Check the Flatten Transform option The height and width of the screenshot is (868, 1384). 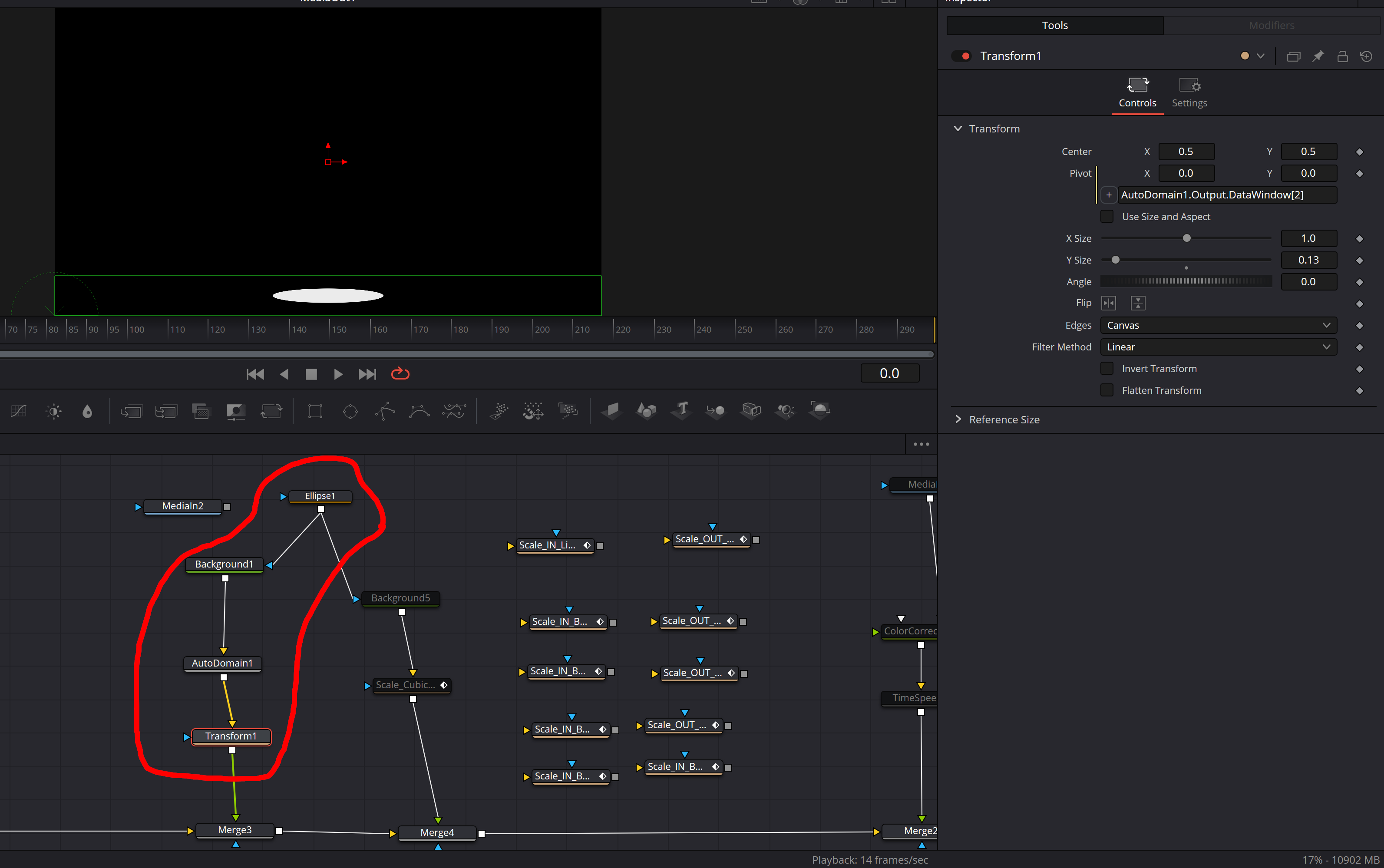click(1107, 390)
